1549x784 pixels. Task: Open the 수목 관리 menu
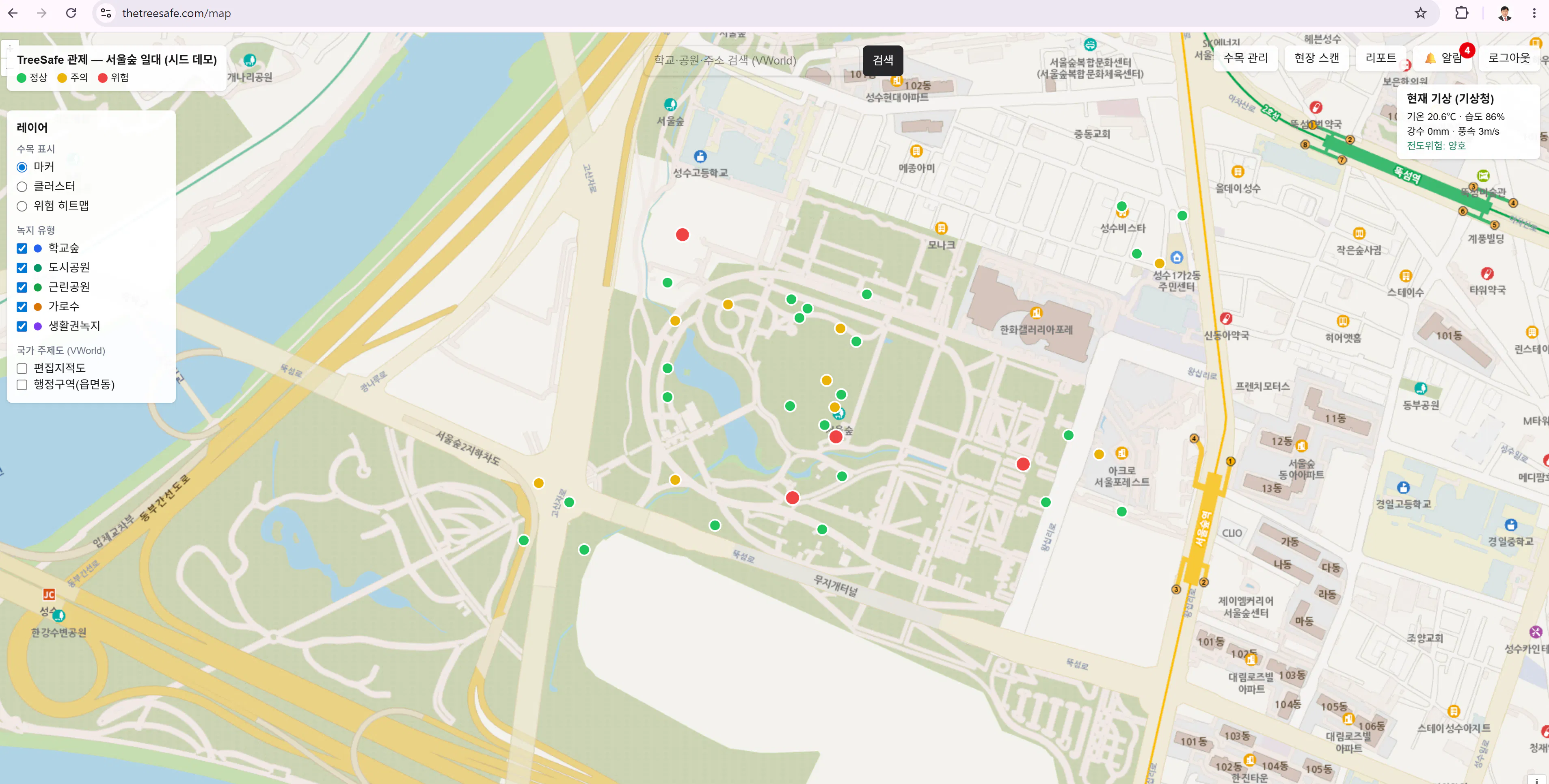[x=1245, y=58]
